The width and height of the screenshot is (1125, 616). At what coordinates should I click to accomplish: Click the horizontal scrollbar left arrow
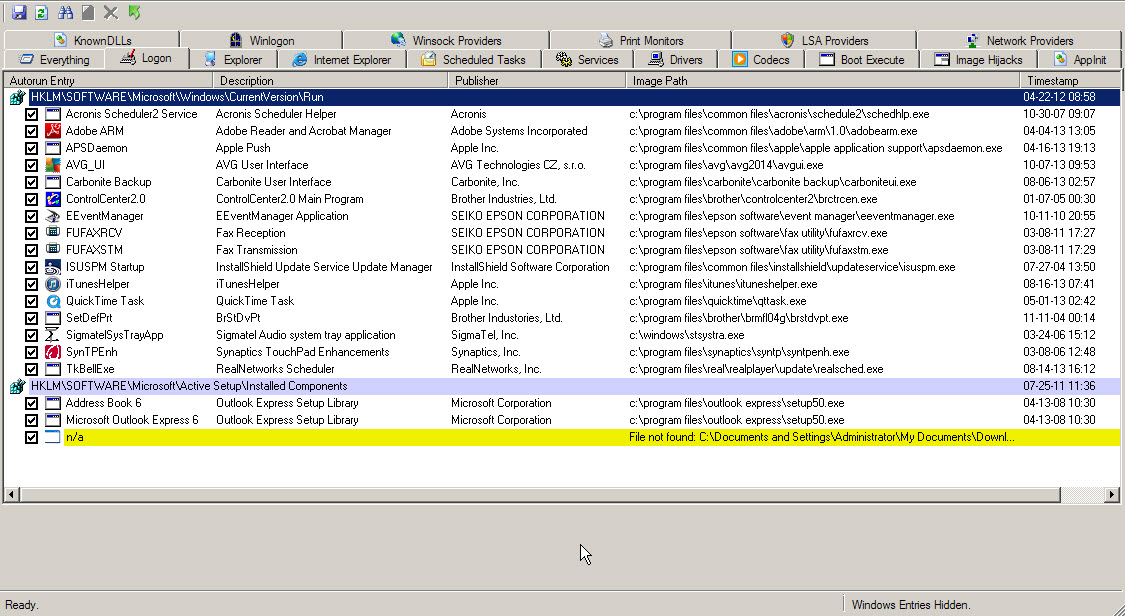click(x=11, y=494)
